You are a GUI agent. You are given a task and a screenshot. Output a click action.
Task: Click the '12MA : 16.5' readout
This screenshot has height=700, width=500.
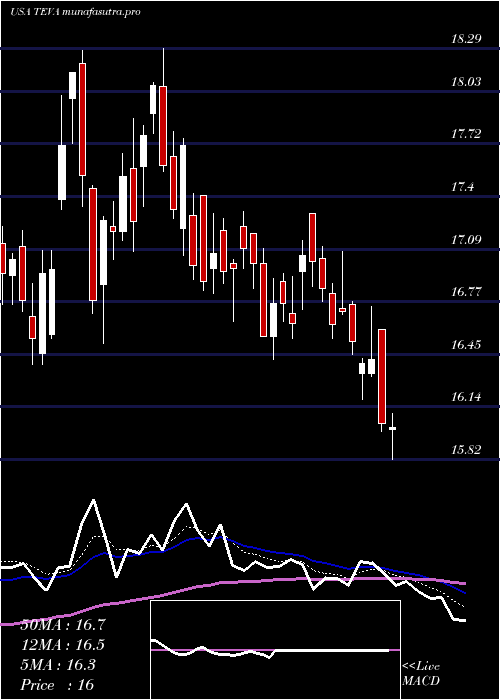click(x=63, y=645)
